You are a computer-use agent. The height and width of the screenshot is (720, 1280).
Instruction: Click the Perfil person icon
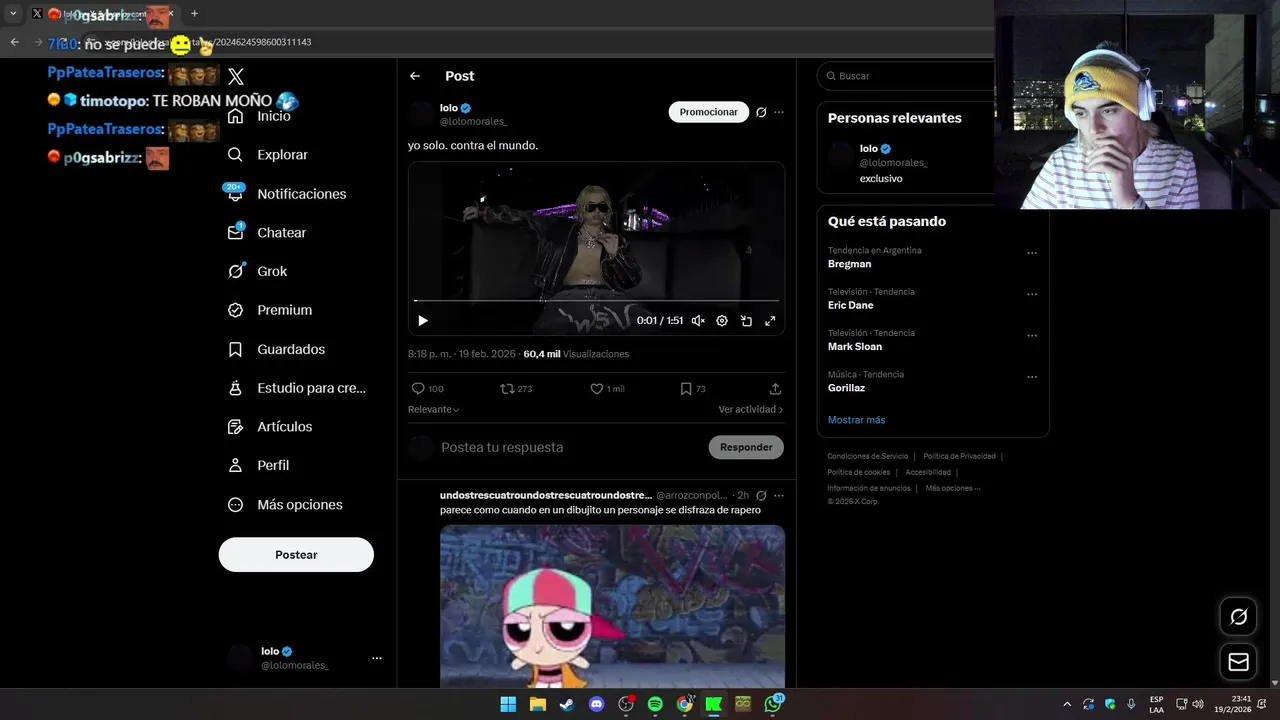[x=235, y=466]
